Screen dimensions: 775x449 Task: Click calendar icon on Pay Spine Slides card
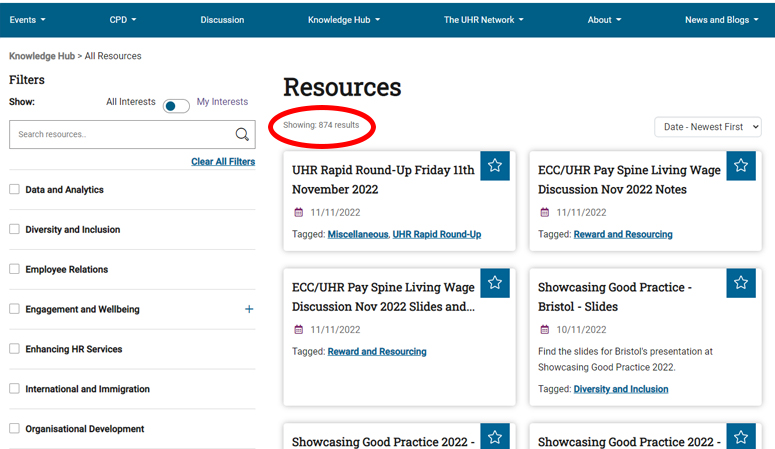pyautogui.click(x=299, y=330)
